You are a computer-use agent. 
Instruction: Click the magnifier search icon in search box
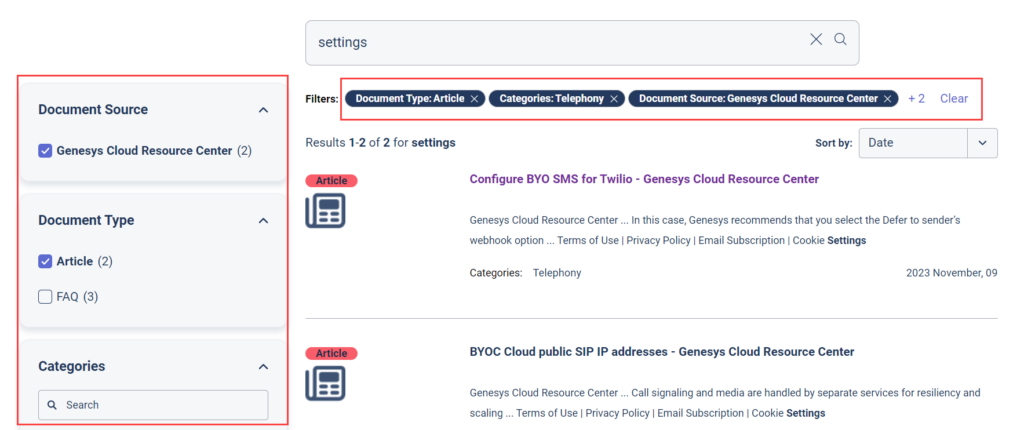pos(840,40)
